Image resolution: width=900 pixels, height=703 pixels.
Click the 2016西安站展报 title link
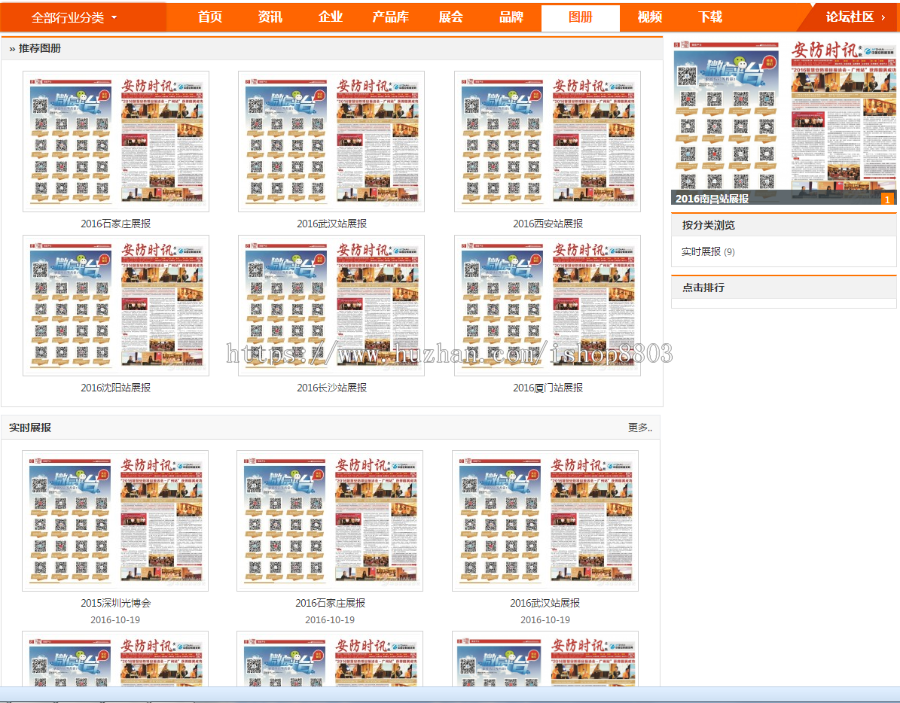[x=548, y=224]
